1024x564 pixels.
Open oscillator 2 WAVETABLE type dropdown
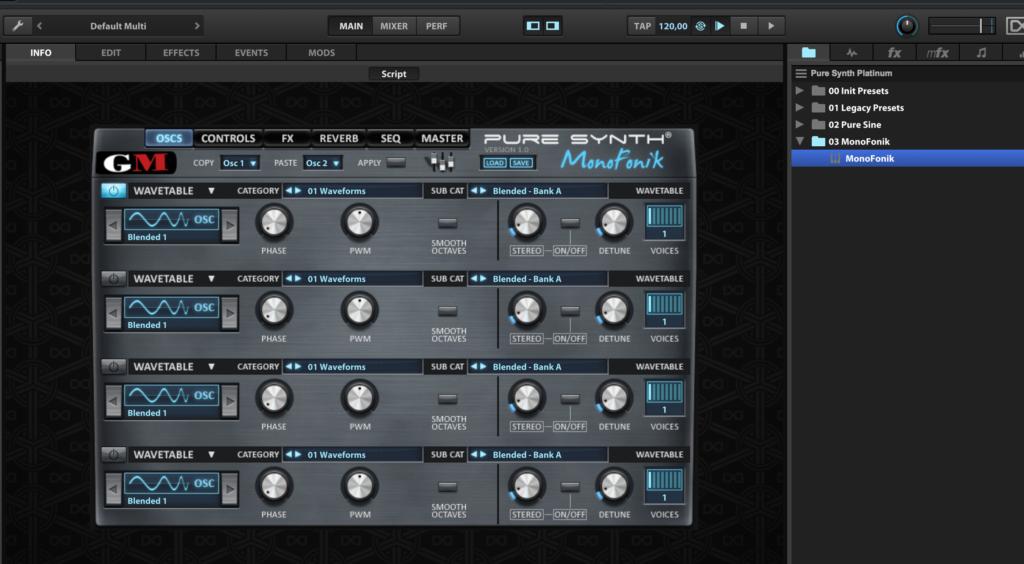pos(174,279)
